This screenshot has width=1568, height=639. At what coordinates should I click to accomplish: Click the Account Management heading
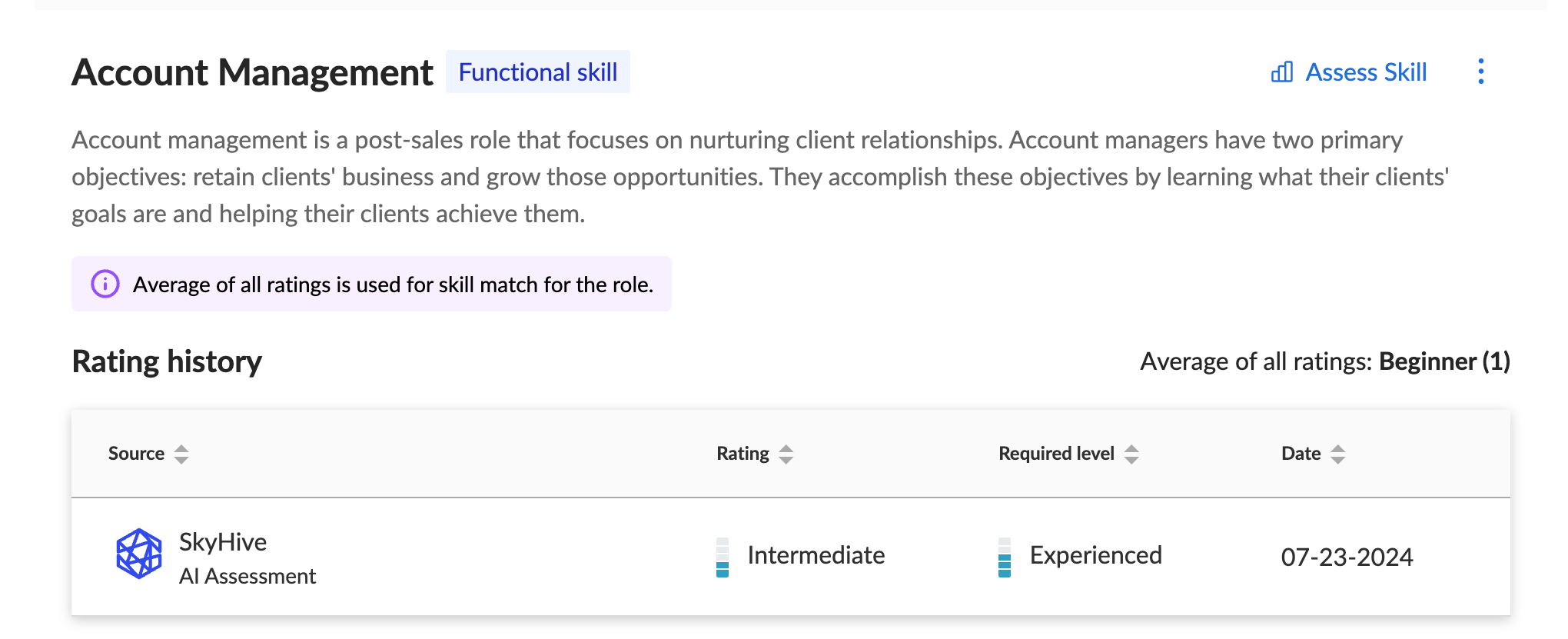click(x=252, y=72)
